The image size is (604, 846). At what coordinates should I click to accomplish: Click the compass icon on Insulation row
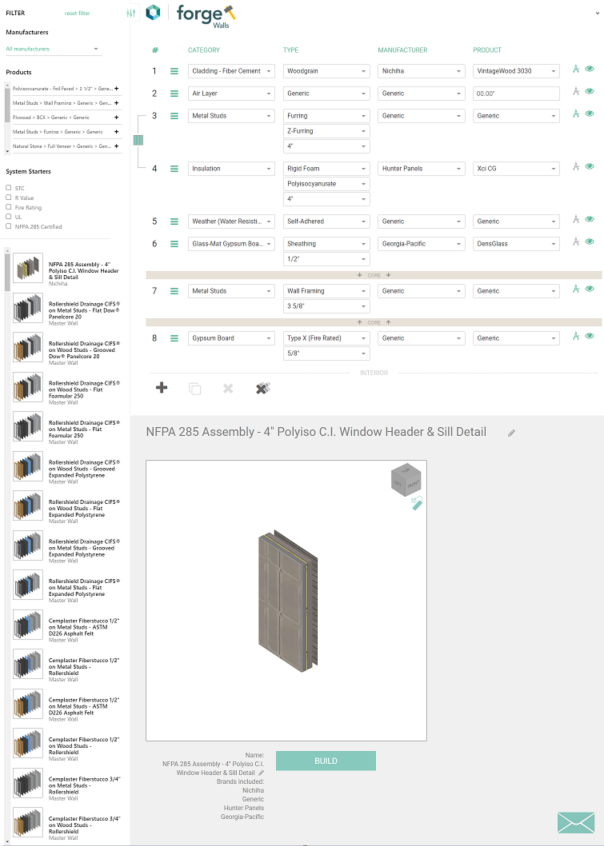click(x=576, y=167)
